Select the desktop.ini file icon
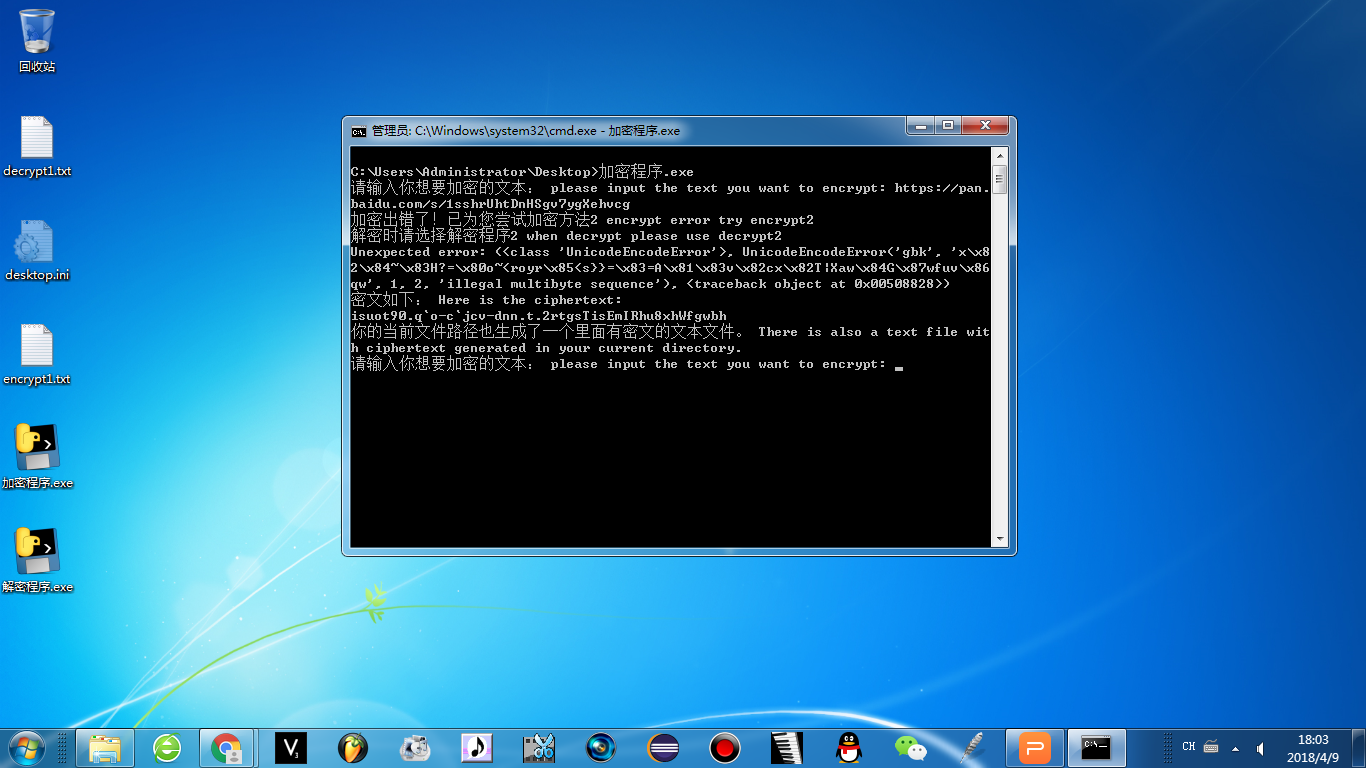 pos(37,250)
